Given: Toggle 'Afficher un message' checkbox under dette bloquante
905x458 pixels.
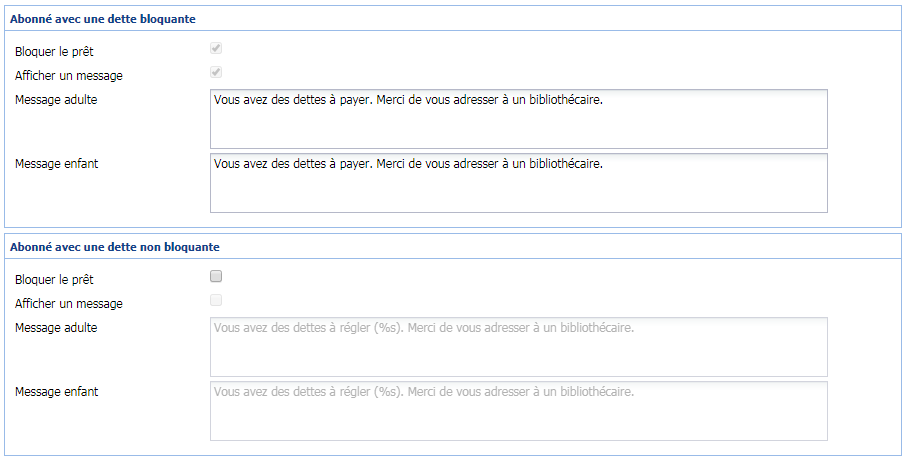Looking at the screenshot, I should click(x=216, y=73).
